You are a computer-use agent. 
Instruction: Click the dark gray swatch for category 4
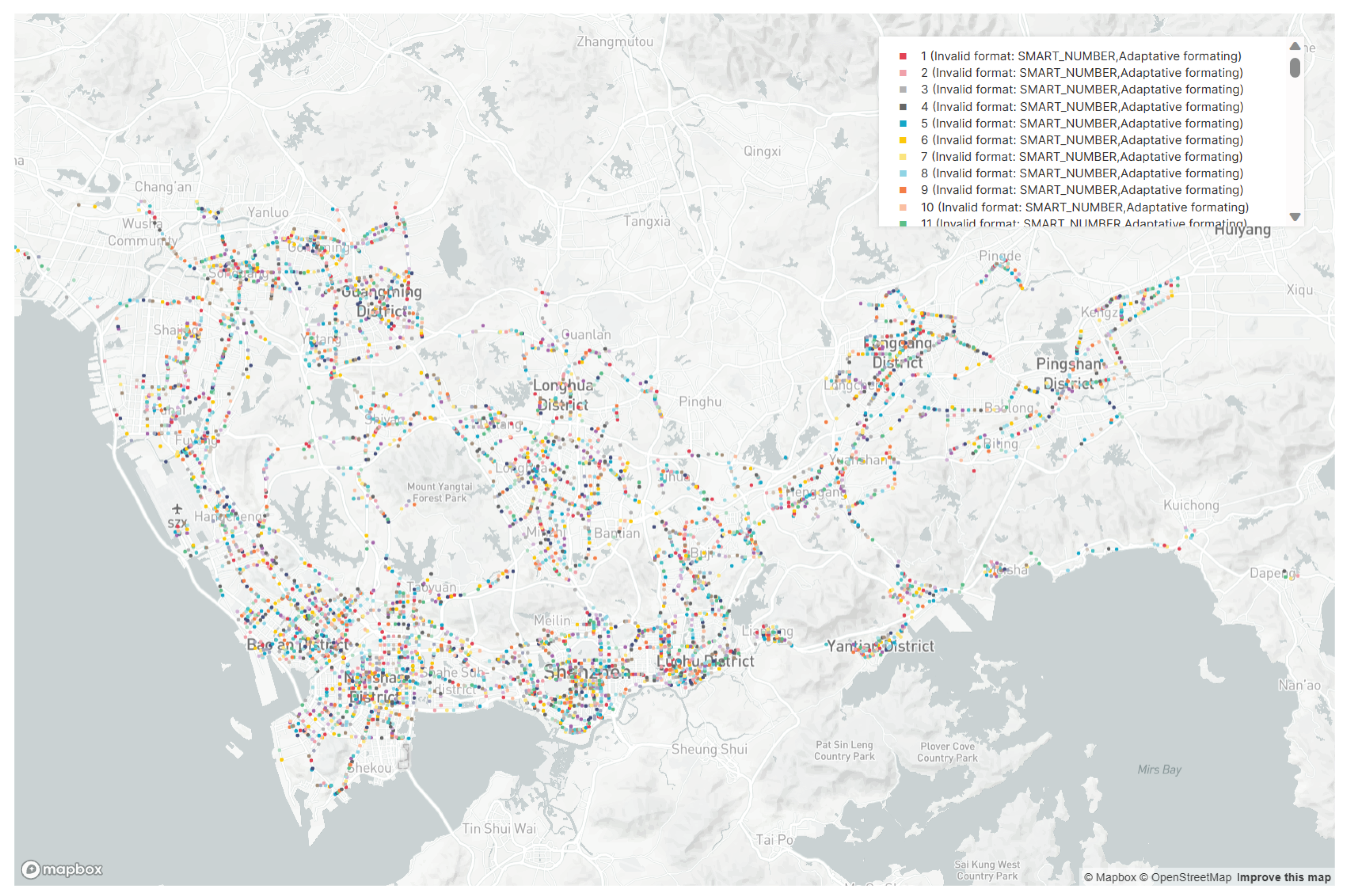coord(902,107)
